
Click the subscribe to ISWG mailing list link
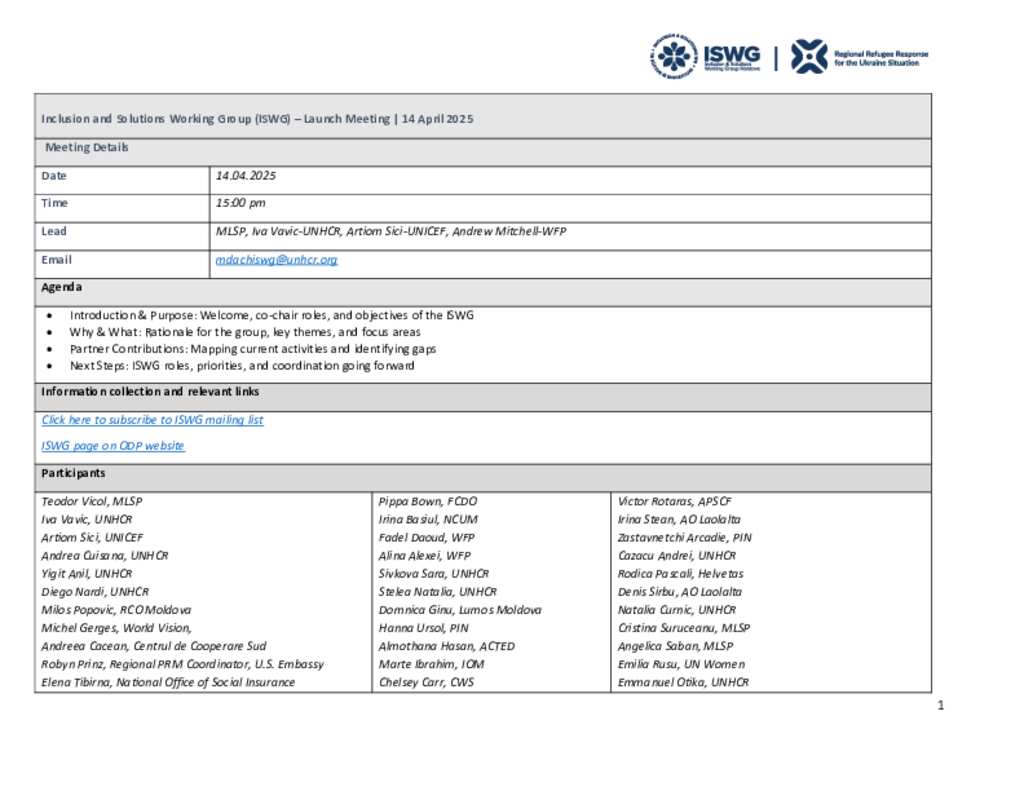[x=152, y=420]
